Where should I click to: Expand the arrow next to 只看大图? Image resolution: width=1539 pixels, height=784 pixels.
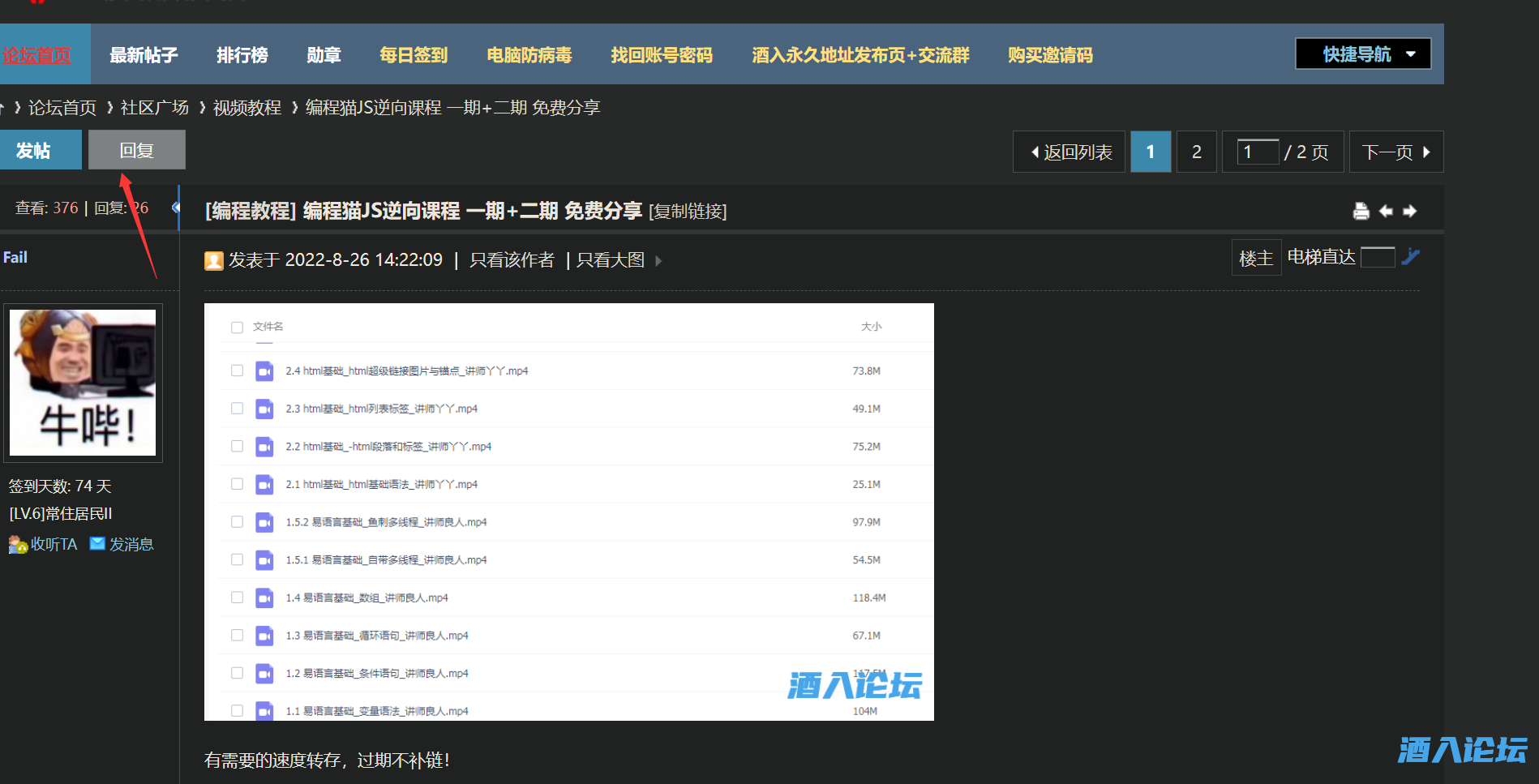(658, 260)
